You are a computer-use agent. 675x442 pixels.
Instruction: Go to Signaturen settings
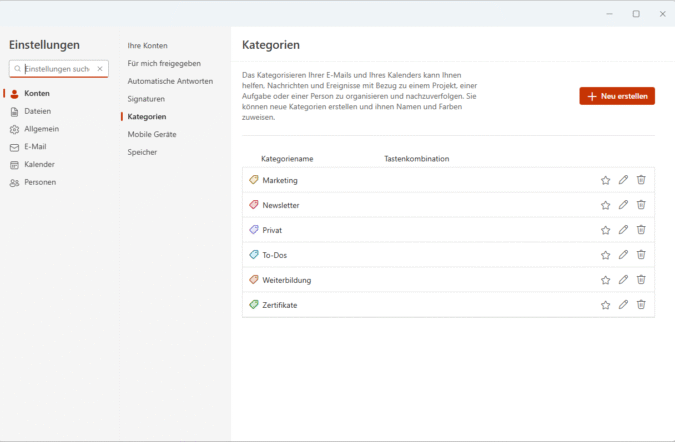point(146,99)
